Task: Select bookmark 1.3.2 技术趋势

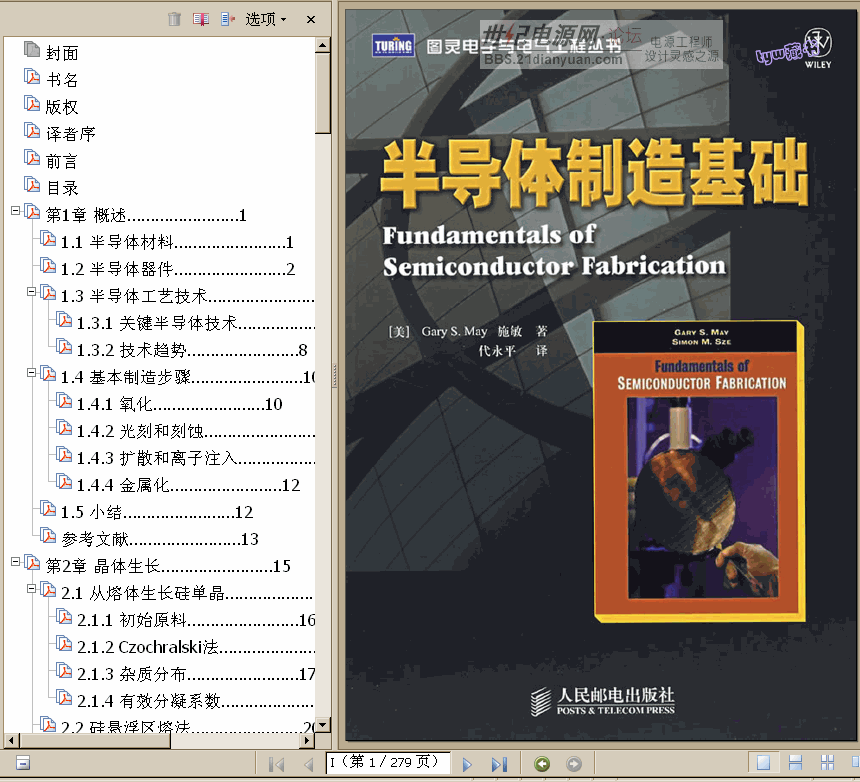Action: pyautogui.click(x=192, y=350)
